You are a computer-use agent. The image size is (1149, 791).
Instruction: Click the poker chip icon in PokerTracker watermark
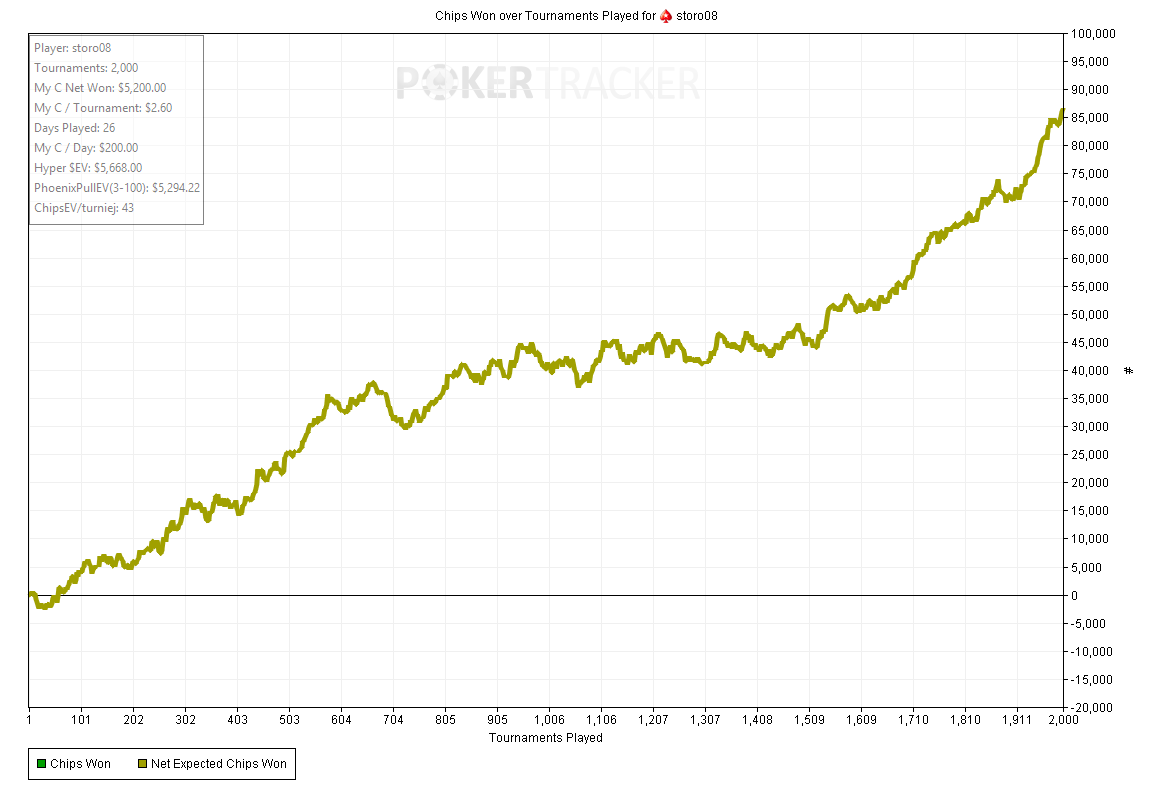tap(442, 83)
